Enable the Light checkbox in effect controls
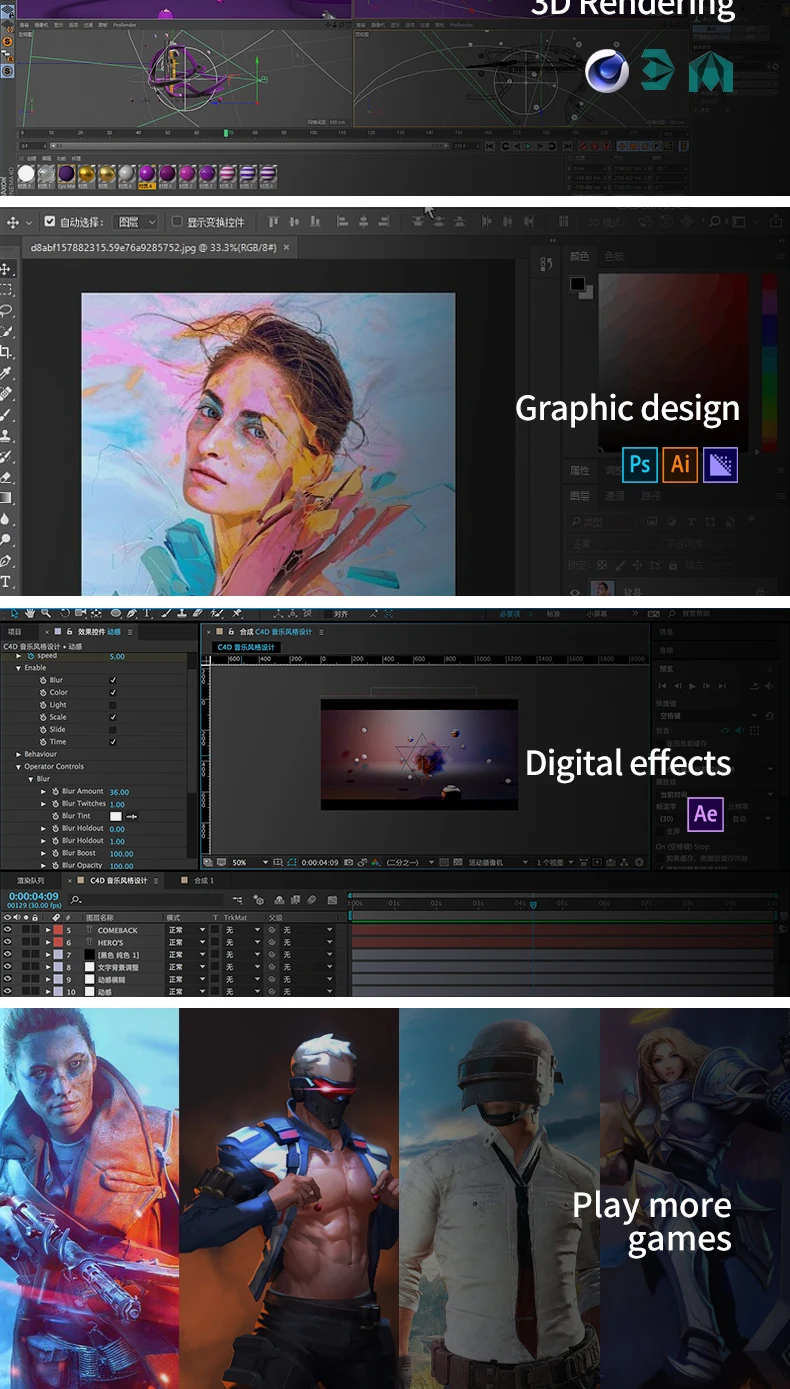Screen dimensions: 790x1389 (113, 705)
